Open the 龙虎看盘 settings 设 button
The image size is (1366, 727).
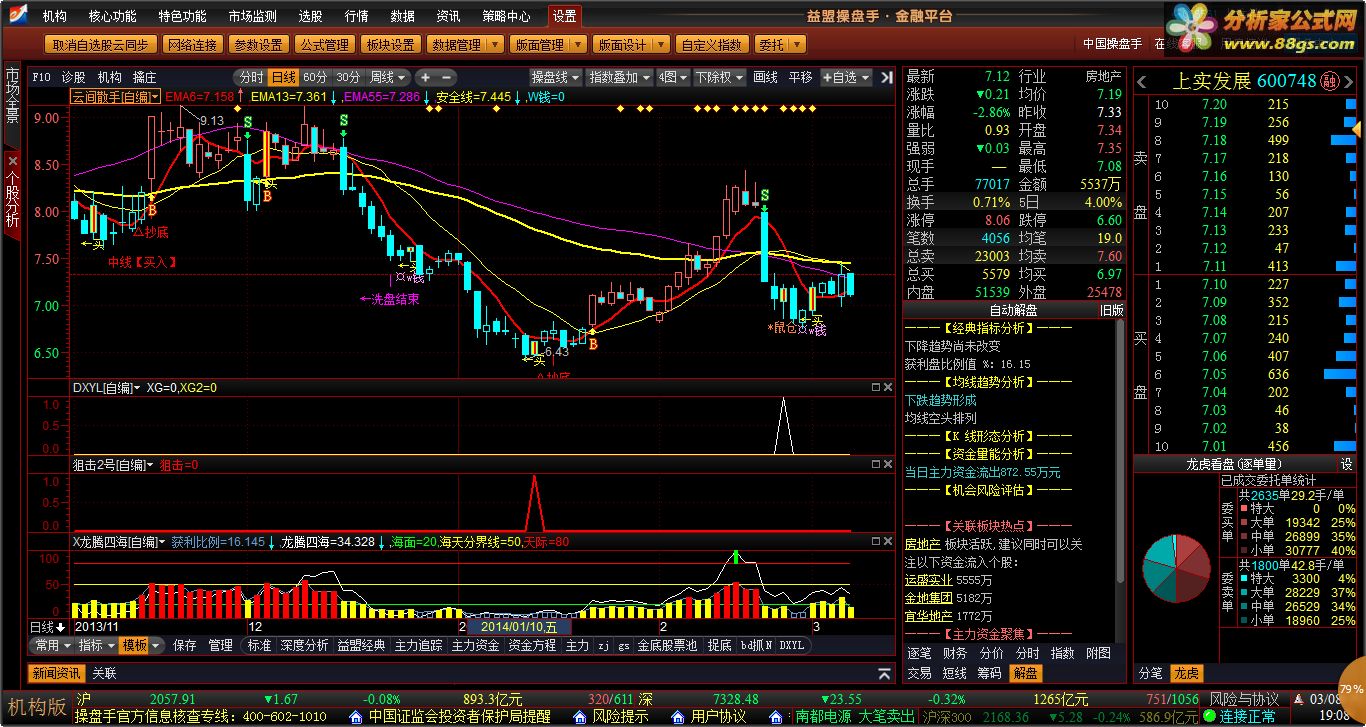1348,464
